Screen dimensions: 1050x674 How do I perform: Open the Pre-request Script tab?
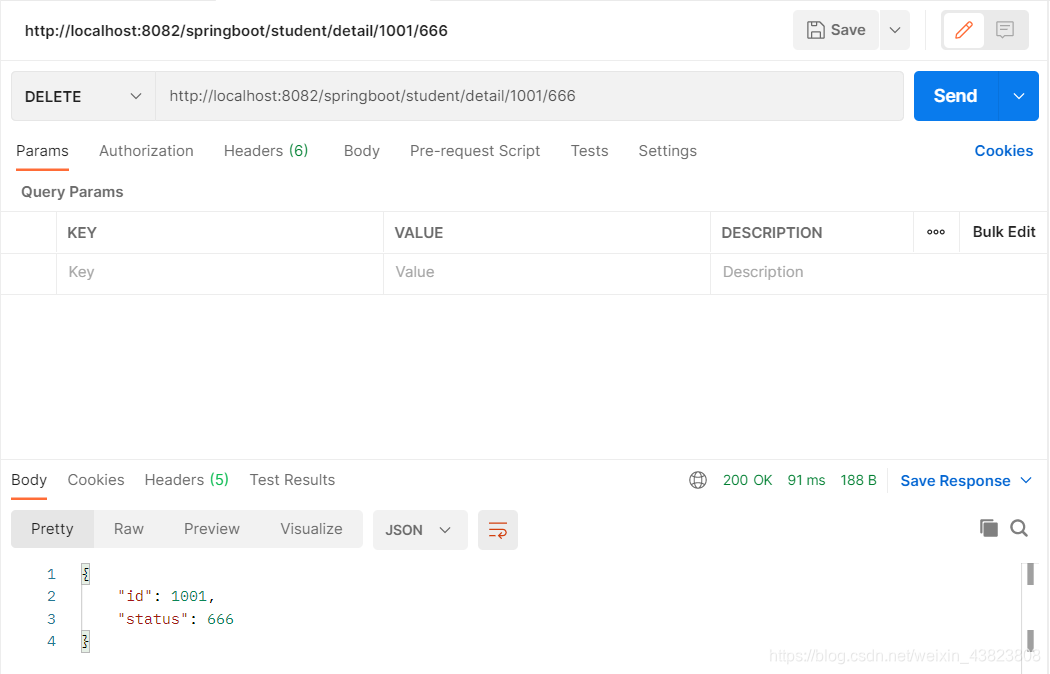pyautogui.click(x=475, y=151)
